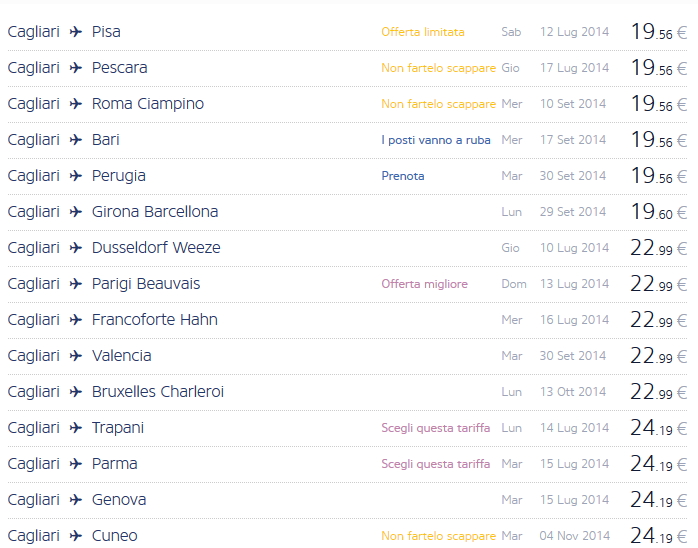Click Offerta limitata on the Pisa flight
This screenshot has height=548, width=698.
pyautogui.click(x=423, y=32)
